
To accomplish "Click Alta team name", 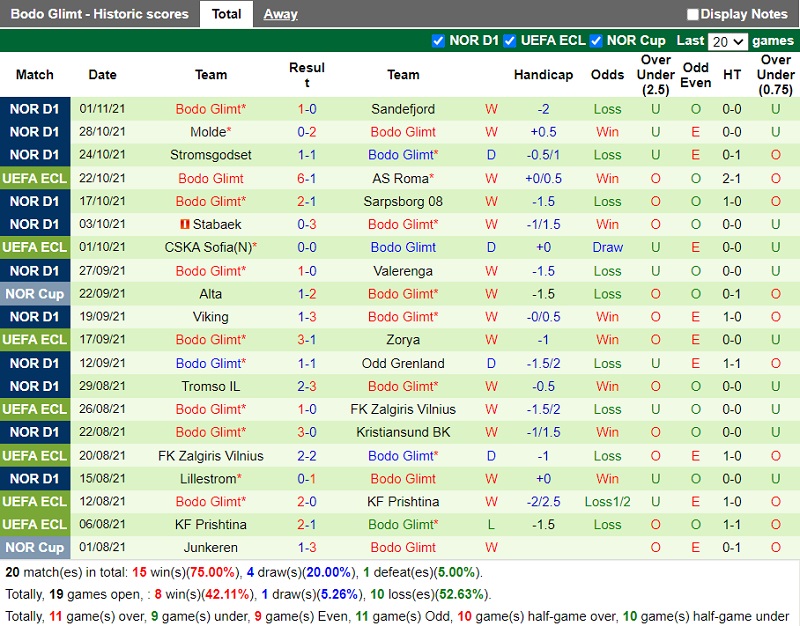I will tap(211, 294).
